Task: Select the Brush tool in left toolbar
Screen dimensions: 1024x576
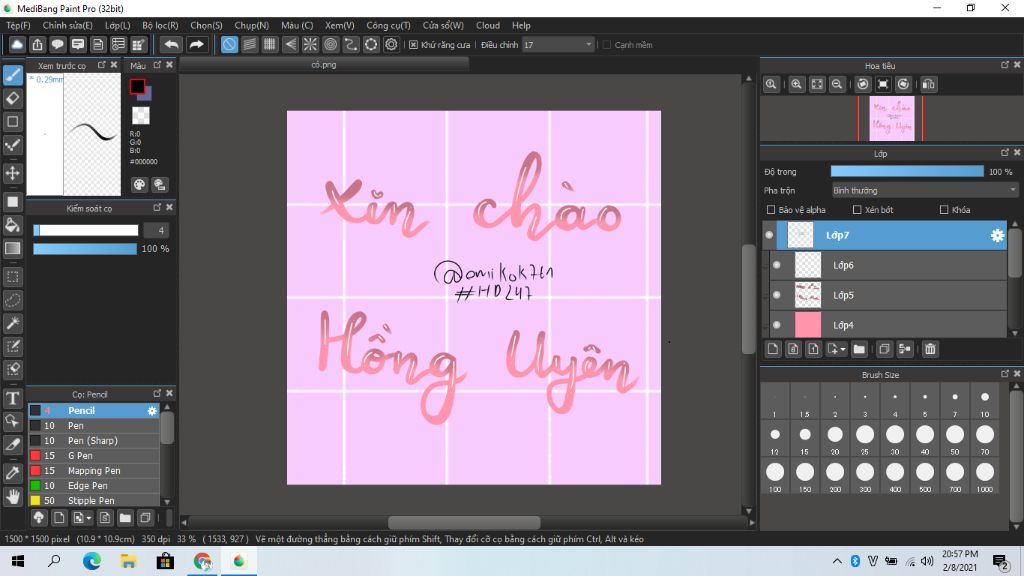Action: coord(12,75)
